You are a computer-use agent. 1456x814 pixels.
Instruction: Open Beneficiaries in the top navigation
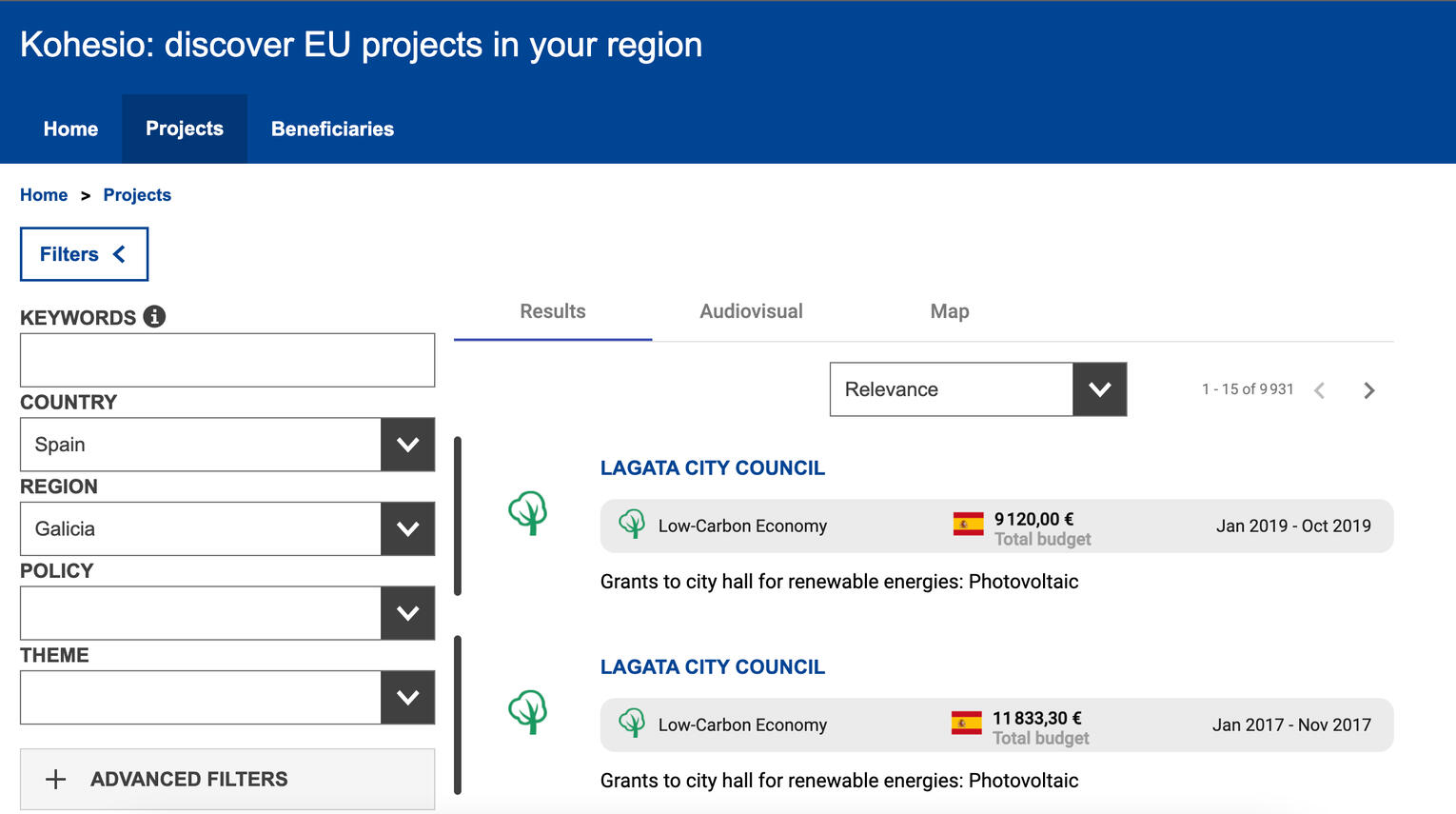click(x=332, y=129)
